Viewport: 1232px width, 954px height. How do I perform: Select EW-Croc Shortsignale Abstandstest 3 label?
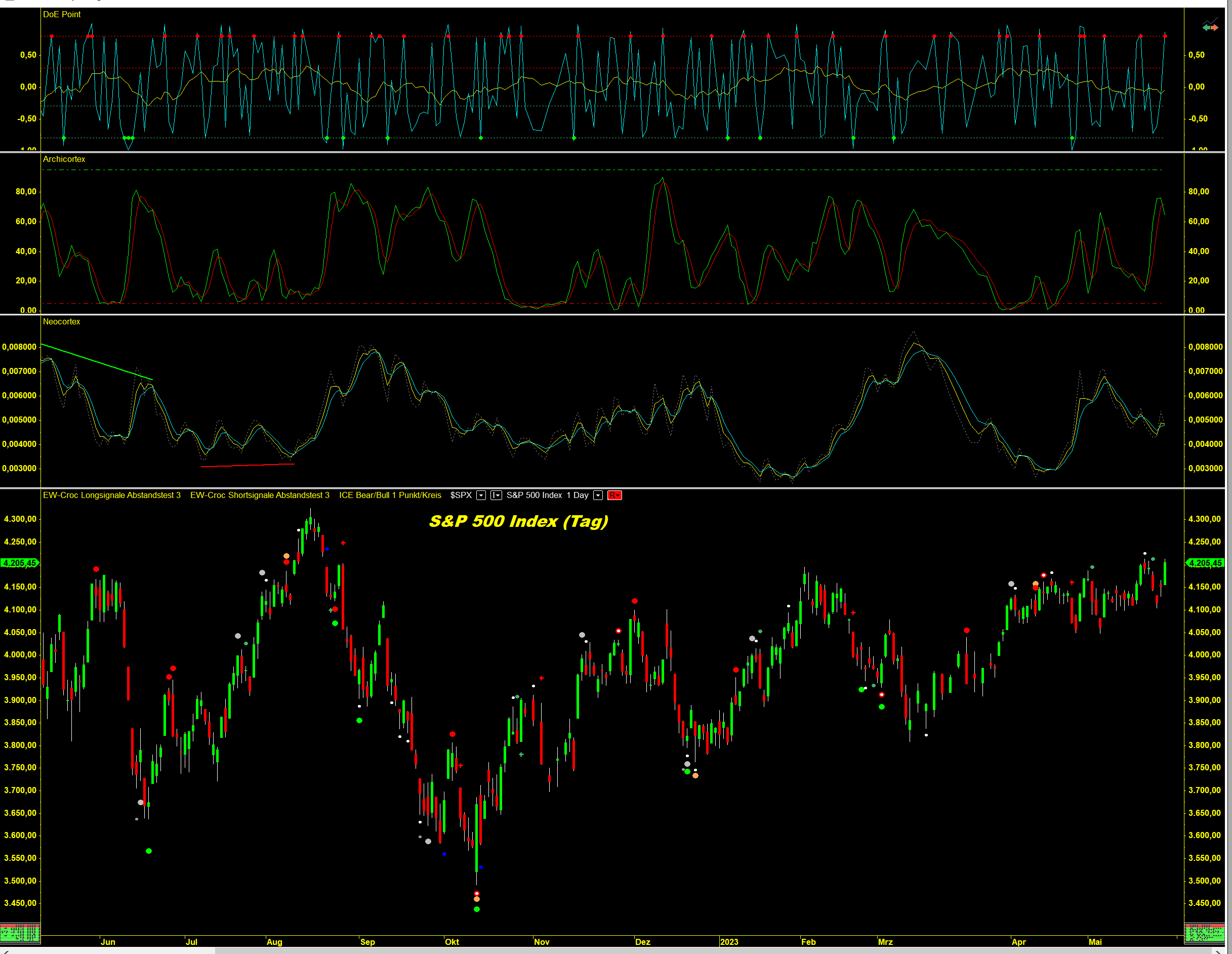coord(260,495)
